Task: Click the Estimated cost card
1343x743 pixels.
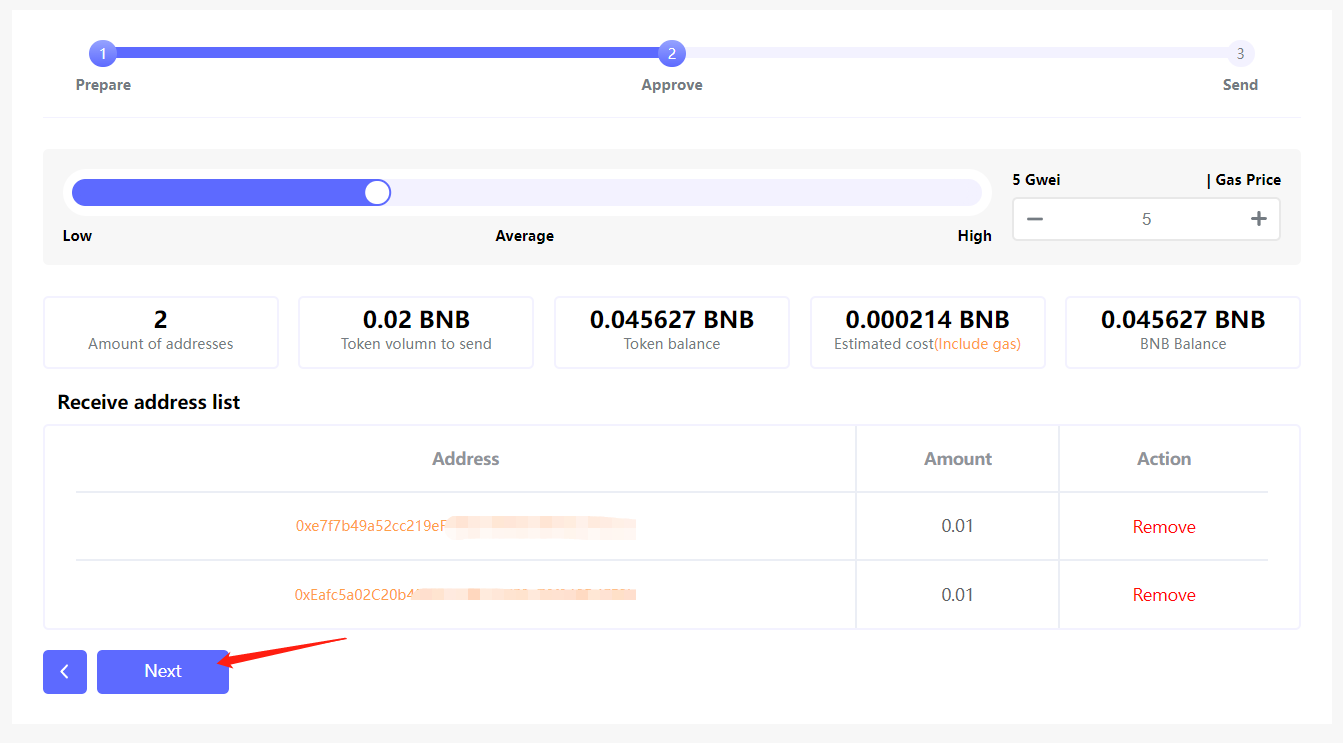Action: click(928, 332)
